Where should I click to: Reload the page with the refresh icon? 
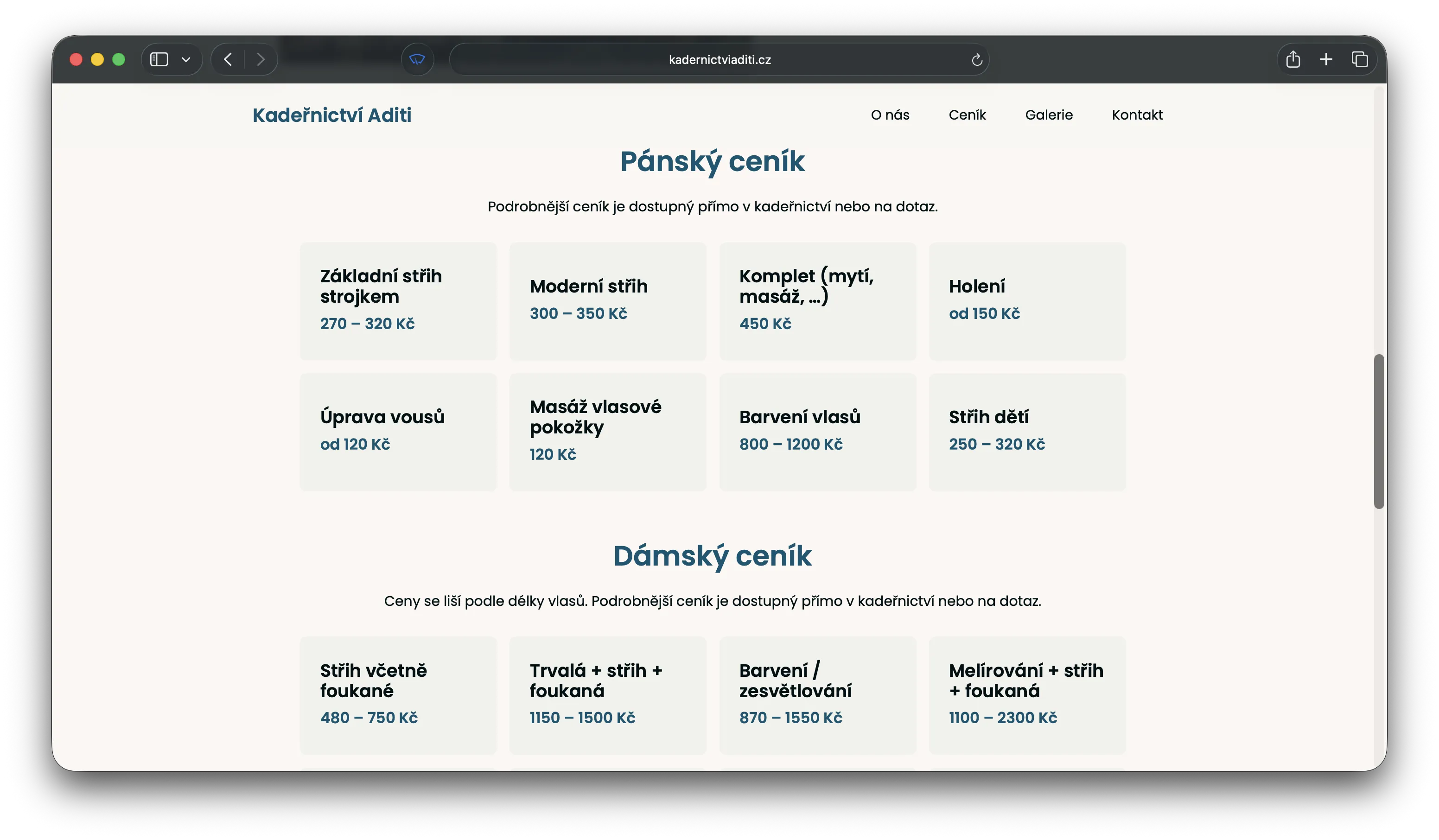pyautogui.click(x=976, y=60)
